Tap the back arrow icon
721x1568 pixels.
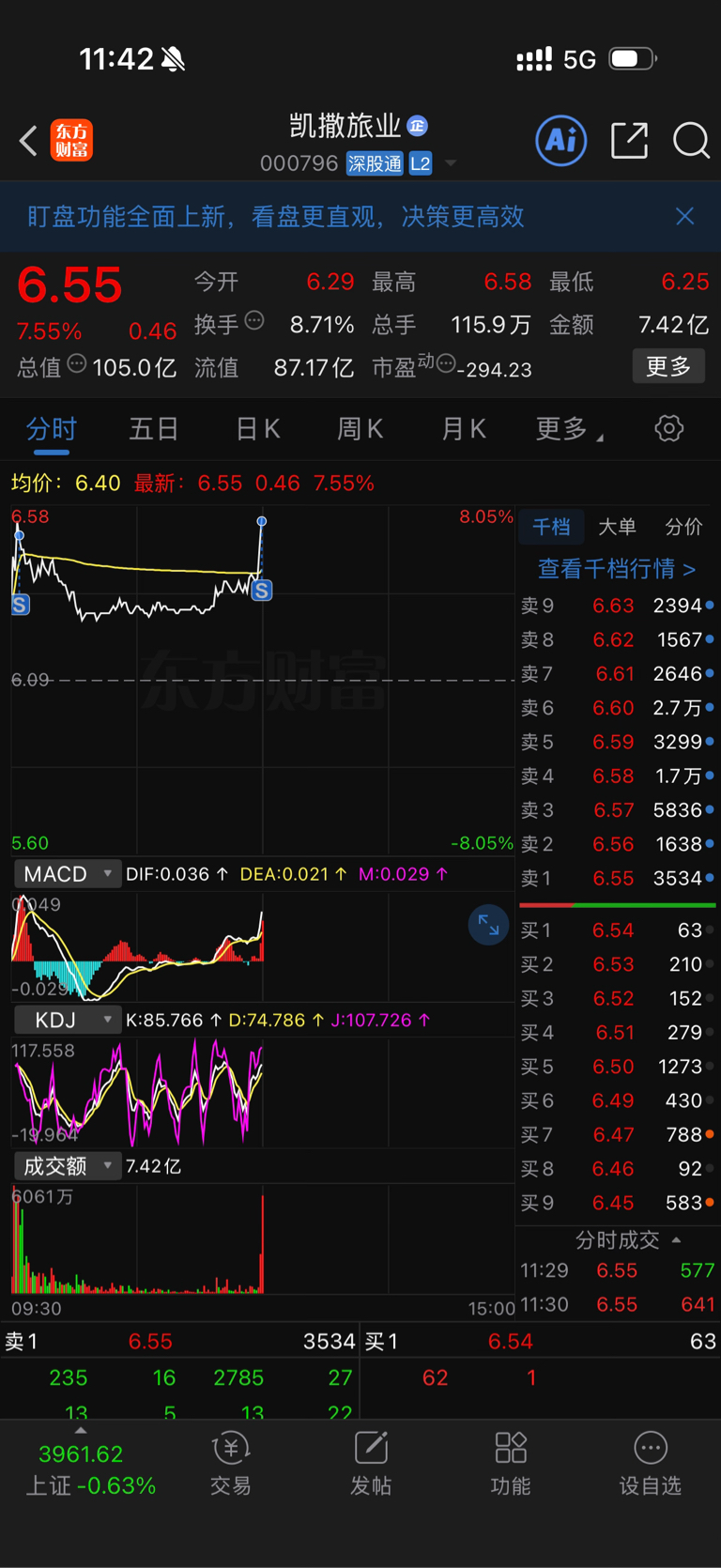28,141
